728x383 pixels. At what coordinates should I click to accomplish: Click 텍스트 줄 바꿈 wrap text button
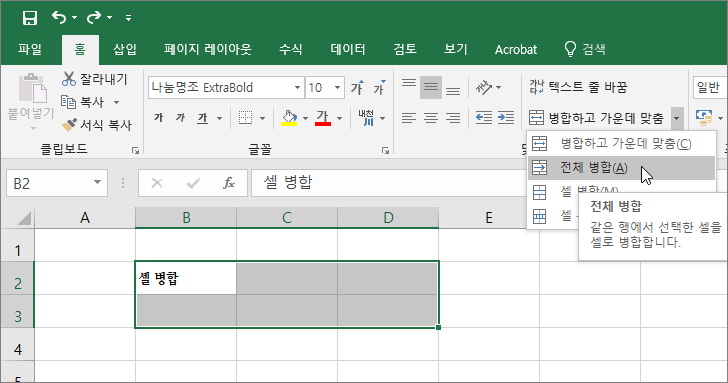click(578, 87)
